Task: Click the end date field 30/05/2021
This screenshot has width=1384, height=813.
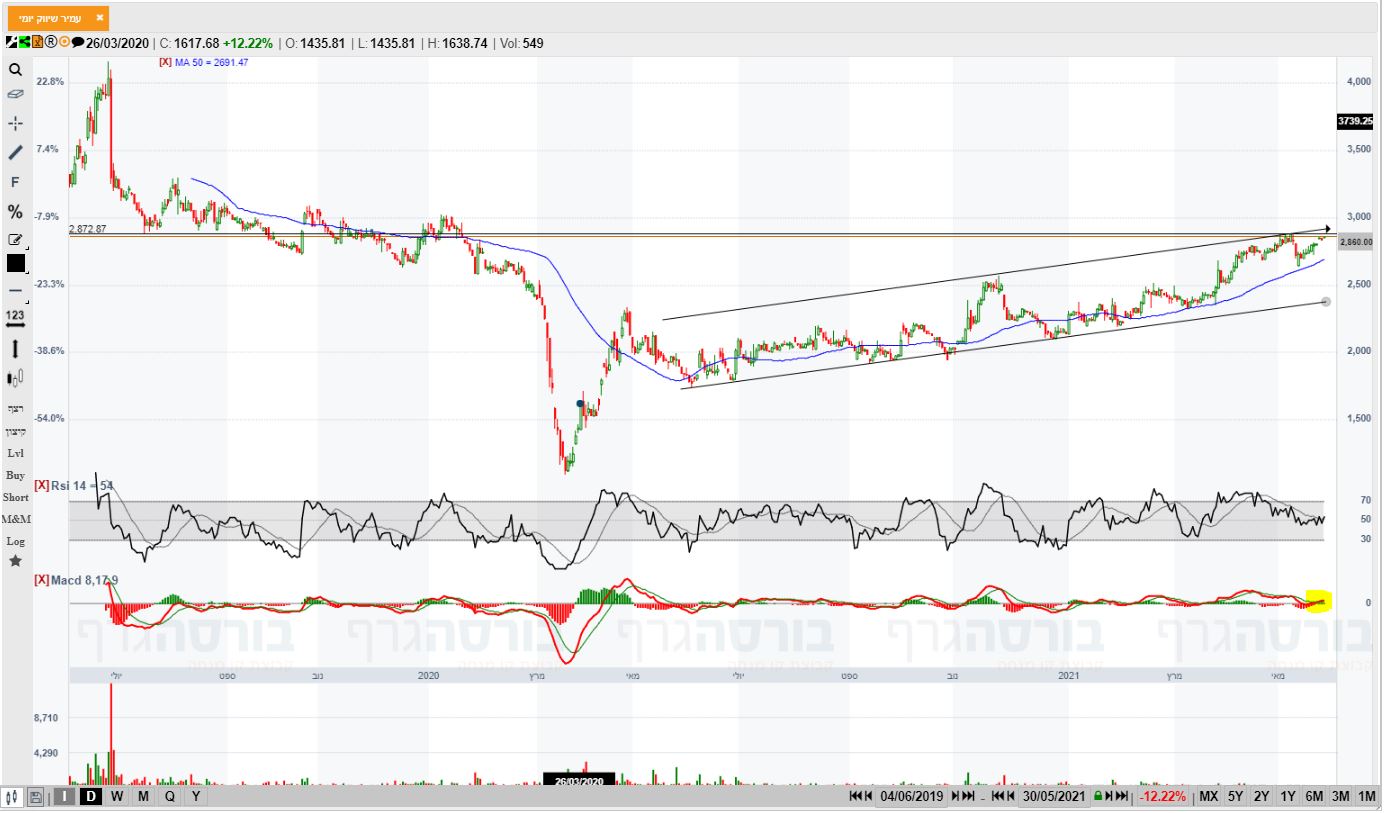Action: (x=1053, y=797)
